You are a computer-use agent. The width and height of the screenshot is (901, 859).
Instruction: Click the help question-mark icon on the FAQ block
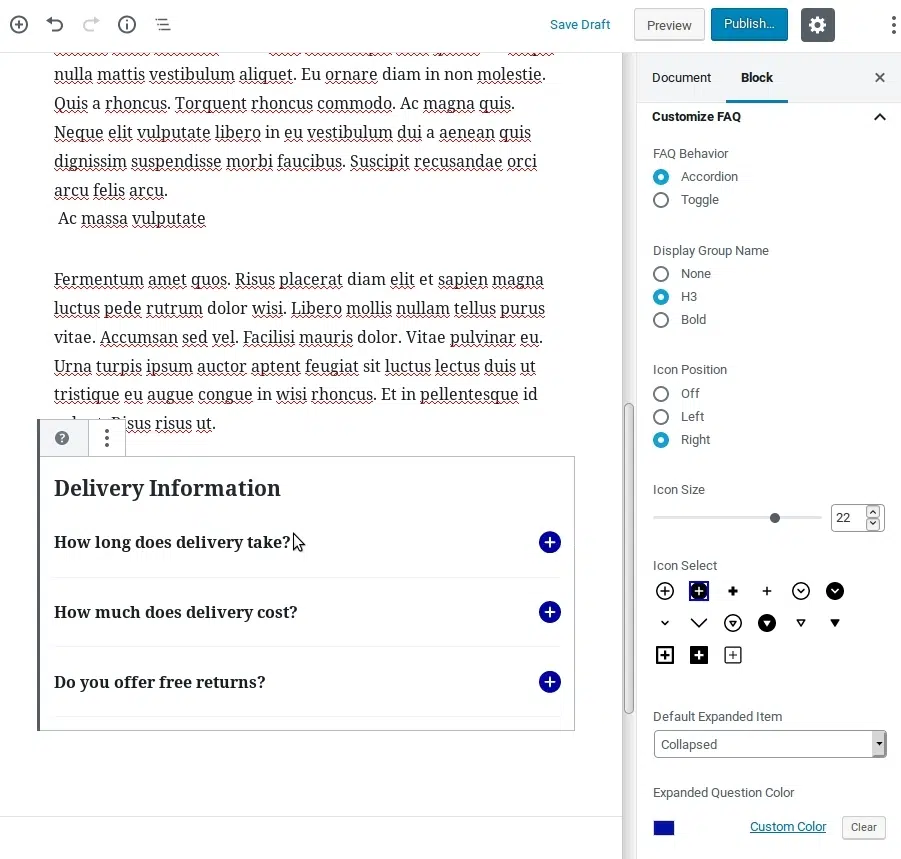tap(62, 437)
